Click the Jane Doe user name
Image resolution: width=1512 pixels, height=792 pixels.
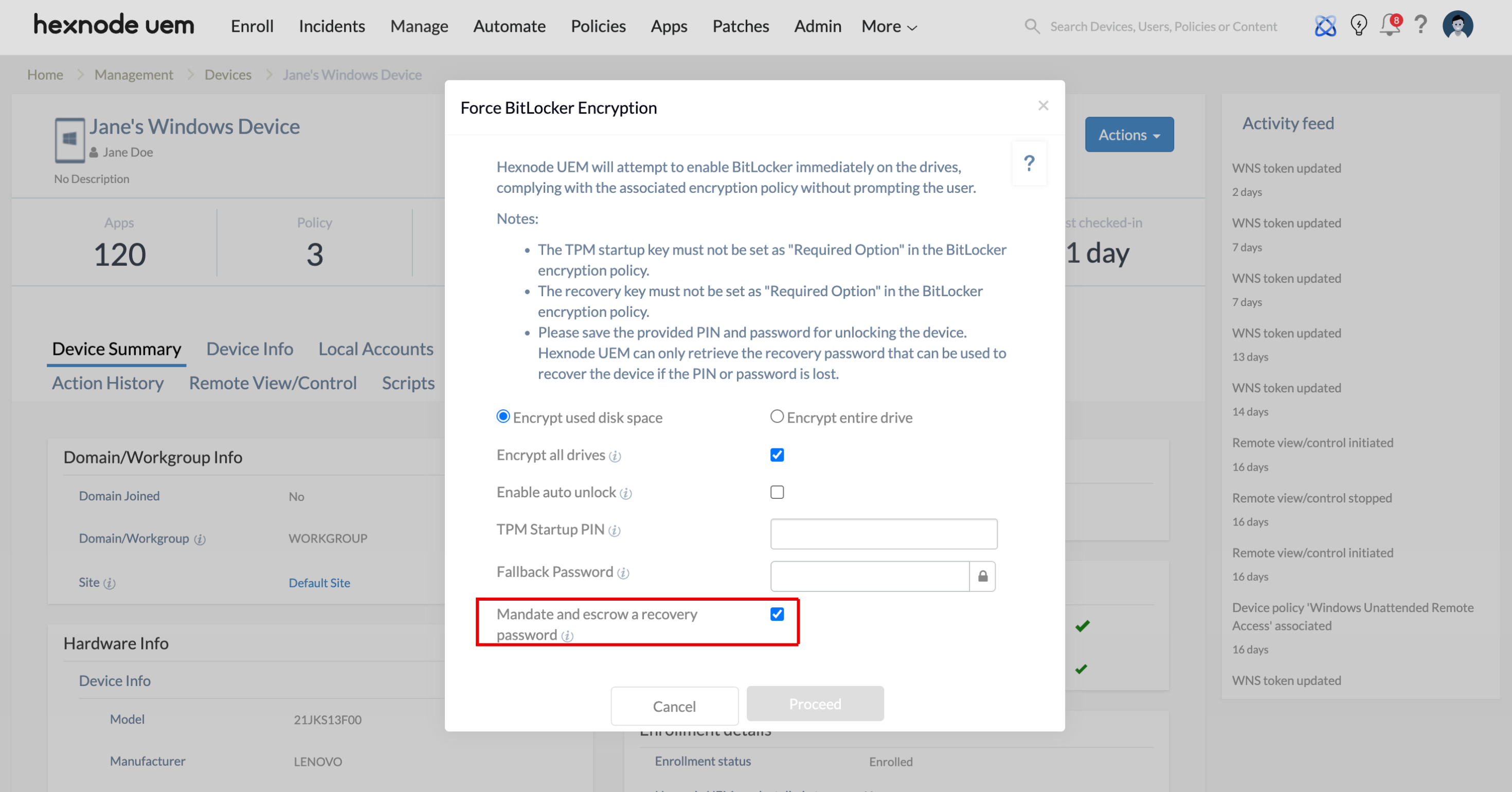(128, 152)
